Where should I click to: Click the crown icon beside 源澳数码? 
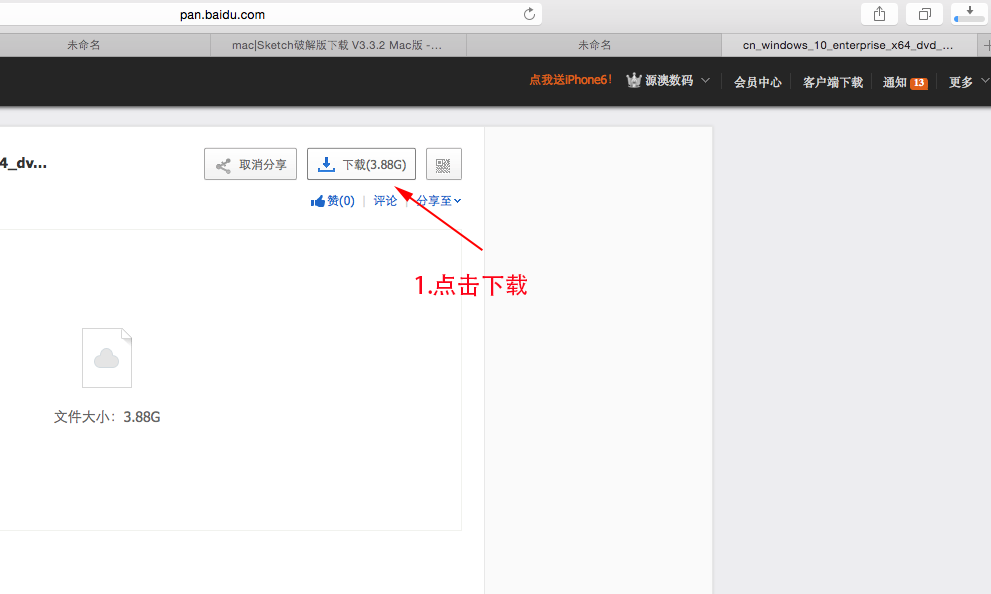tap(633, 80)
